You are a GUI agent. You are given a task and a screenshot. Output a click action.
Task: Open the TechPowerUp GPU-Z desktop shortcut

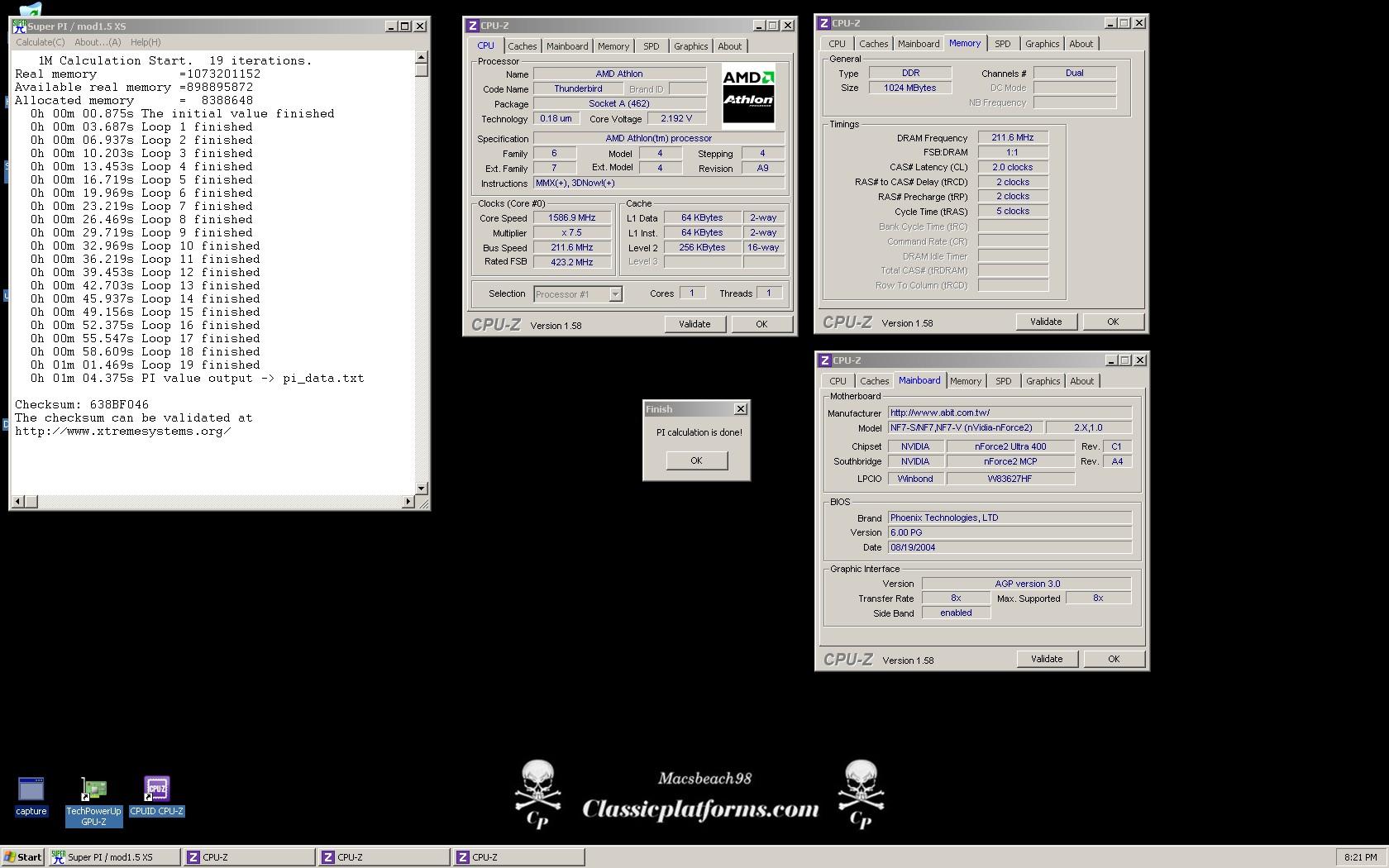pyautogui.click(x=93, y=802)
